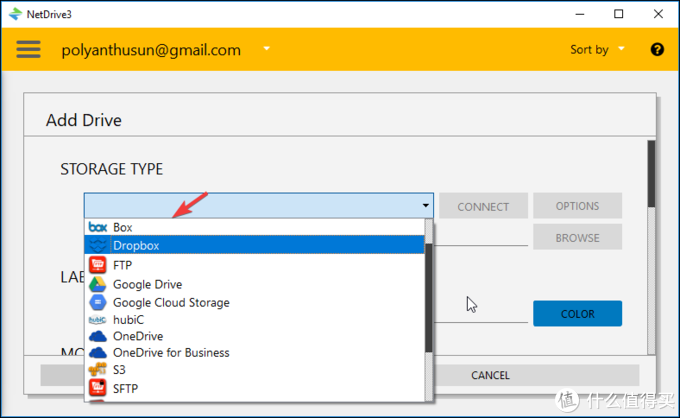Click the Dropbox logo icon
The height and width of the screenshot is (418, 680).
click(x=98, y=245)
